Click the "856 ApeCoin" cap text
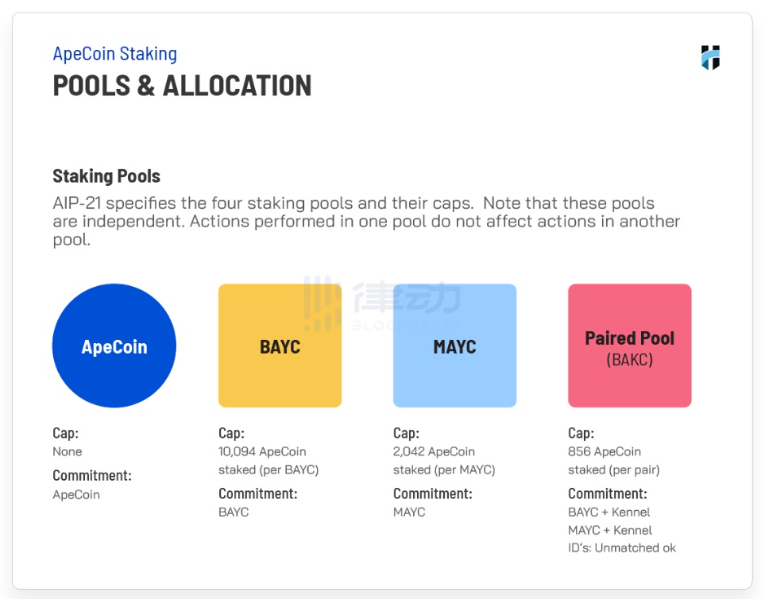 point(604,452)
